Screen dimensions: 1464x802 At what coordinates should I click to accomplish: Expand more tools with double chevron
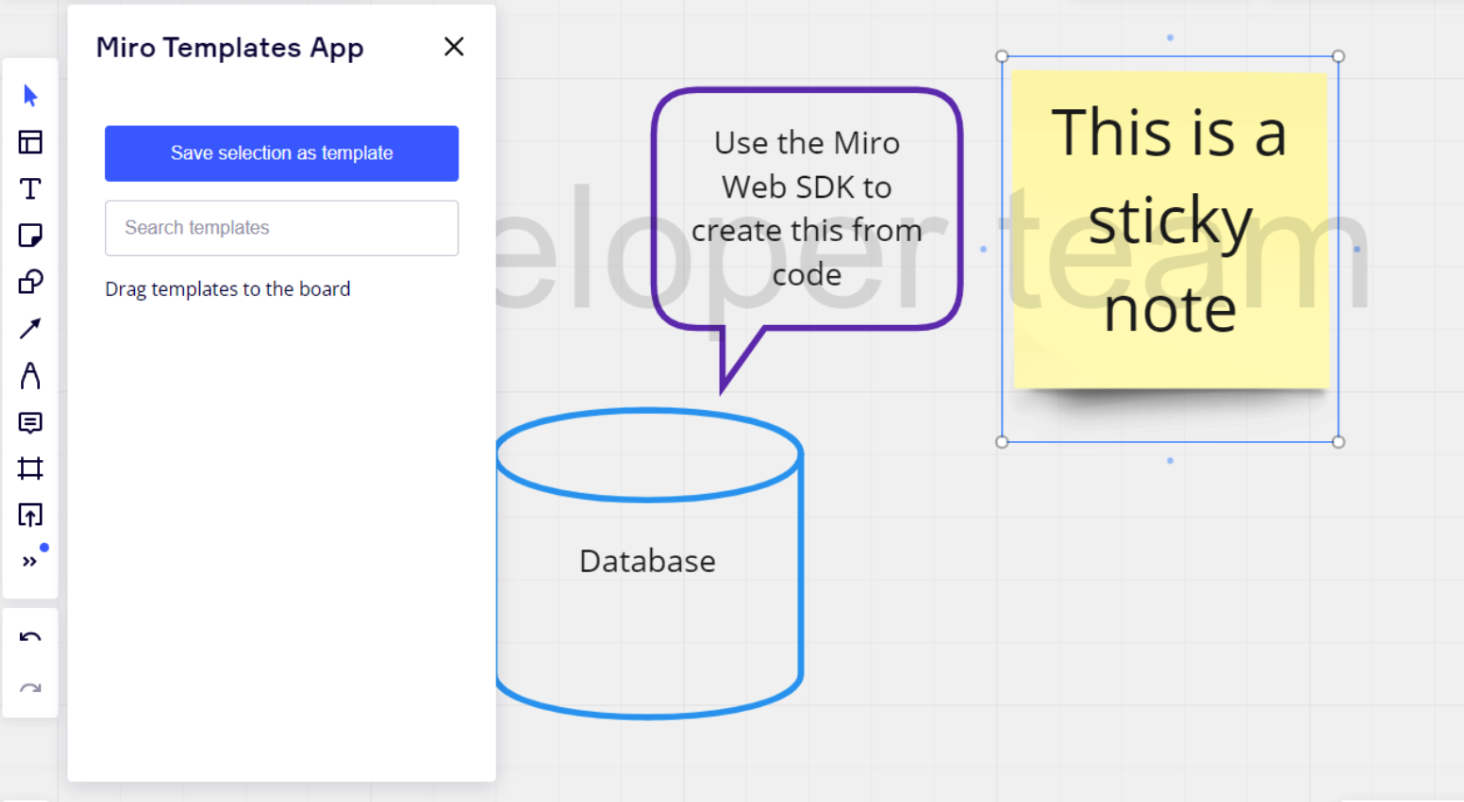click(x=30, y=561)
